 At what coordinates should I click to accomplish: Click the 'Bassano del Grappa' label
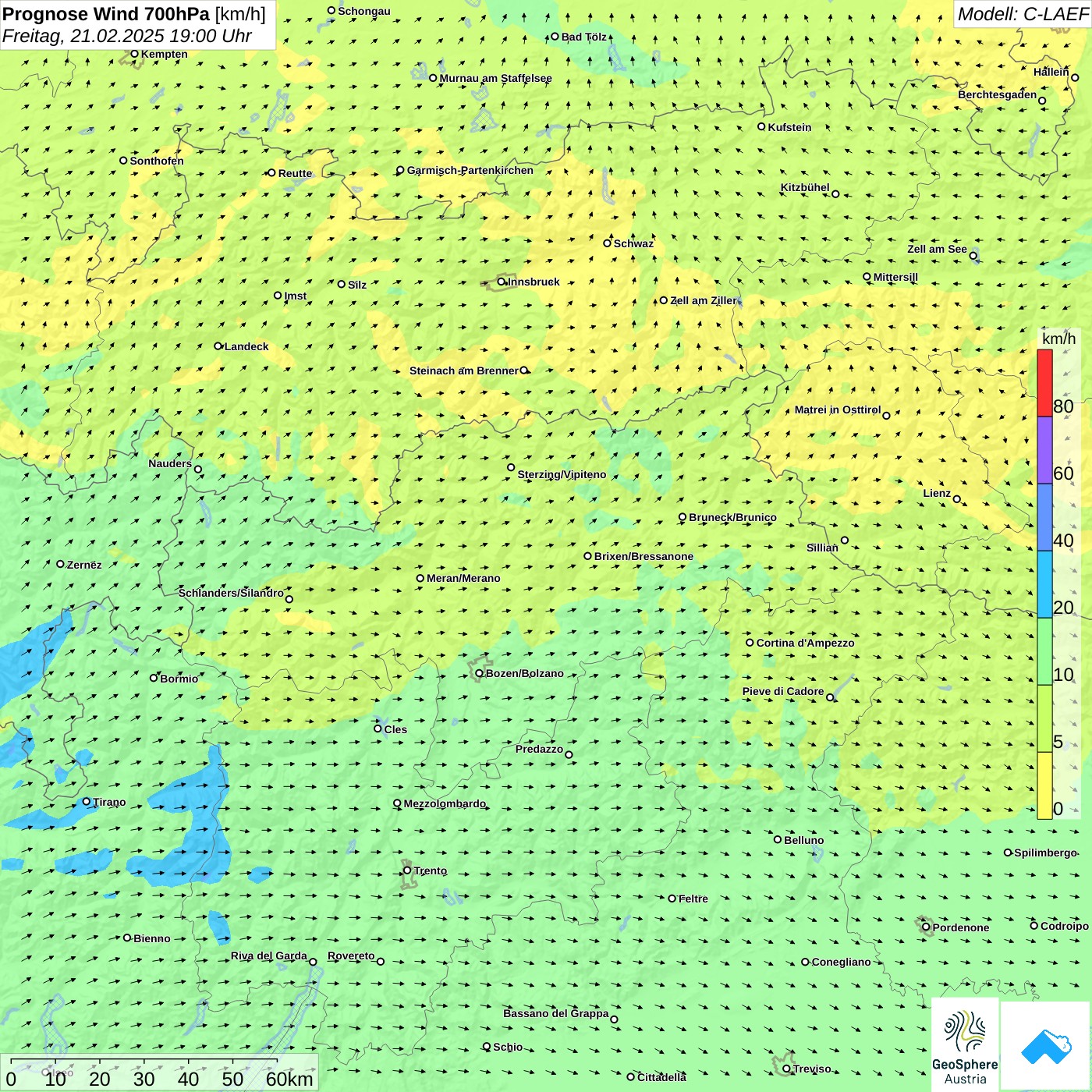tap(555, 1013)
